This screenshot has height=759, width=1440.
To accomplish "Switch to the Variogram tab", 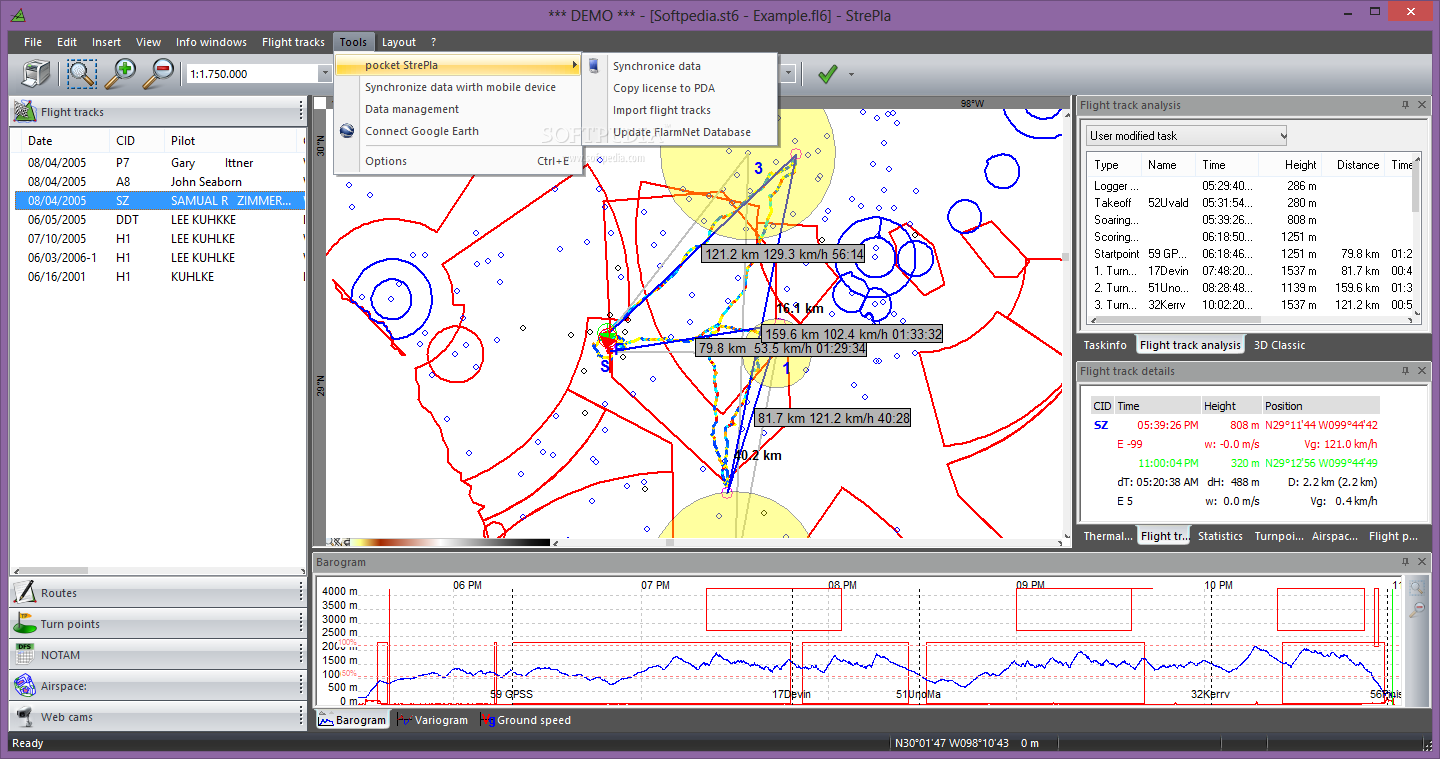I will [x=433, y=720].
